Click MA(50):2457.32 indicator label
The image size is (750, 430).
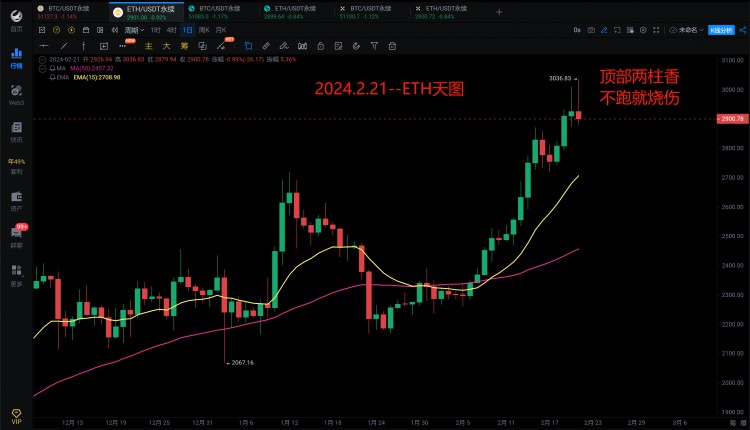[91, 68]
